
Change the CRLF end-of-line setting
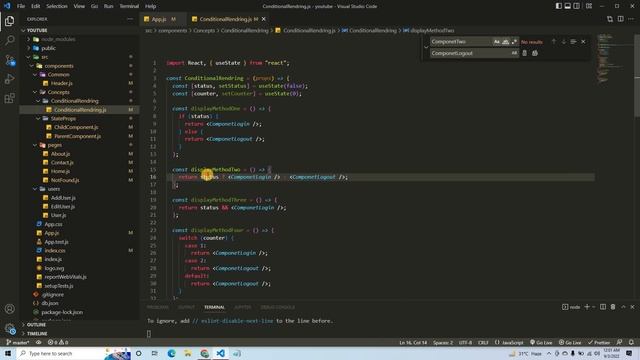[483, 342]
